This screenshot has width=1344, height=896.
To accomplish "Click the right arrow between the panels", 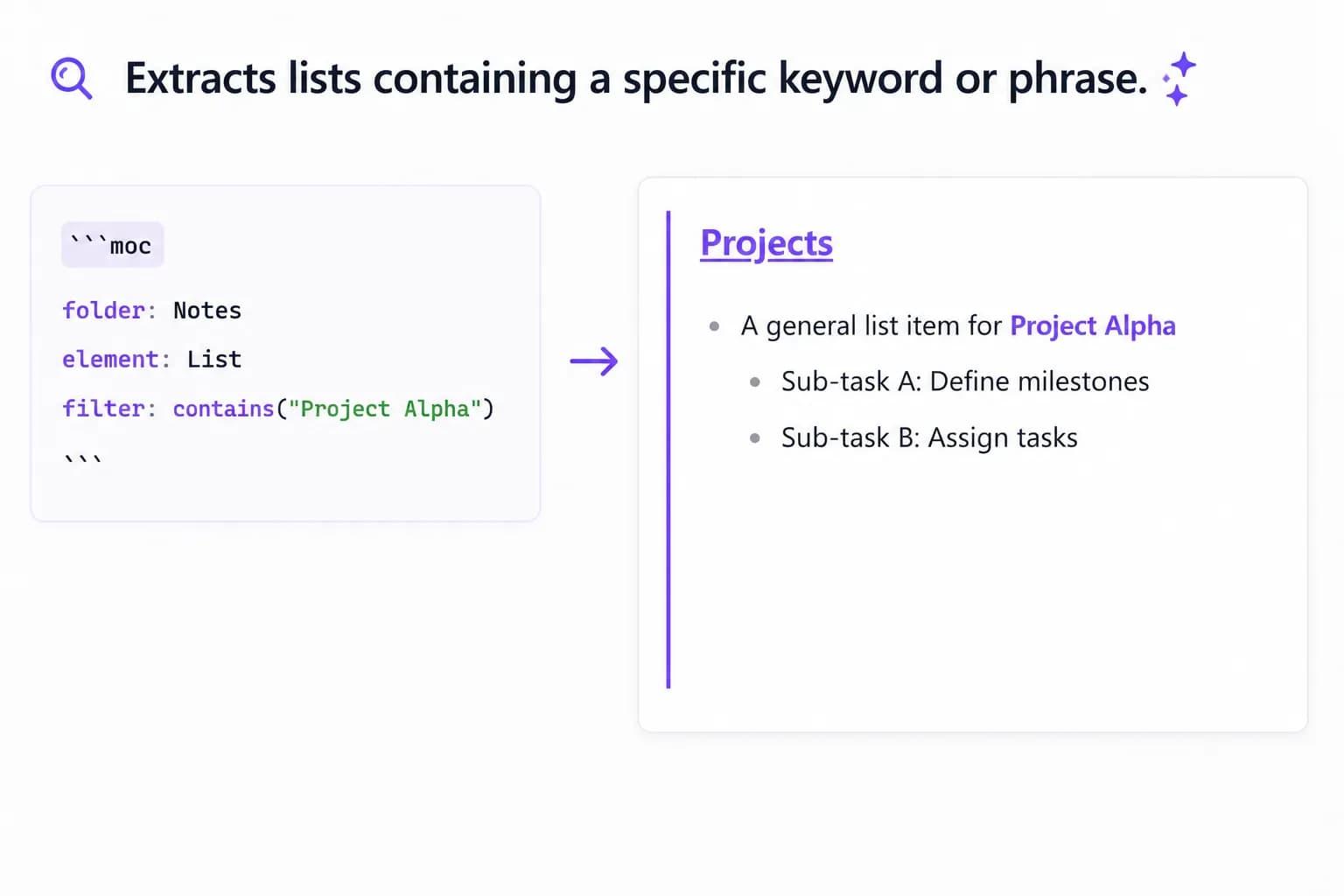I will (x=594, y=360).
